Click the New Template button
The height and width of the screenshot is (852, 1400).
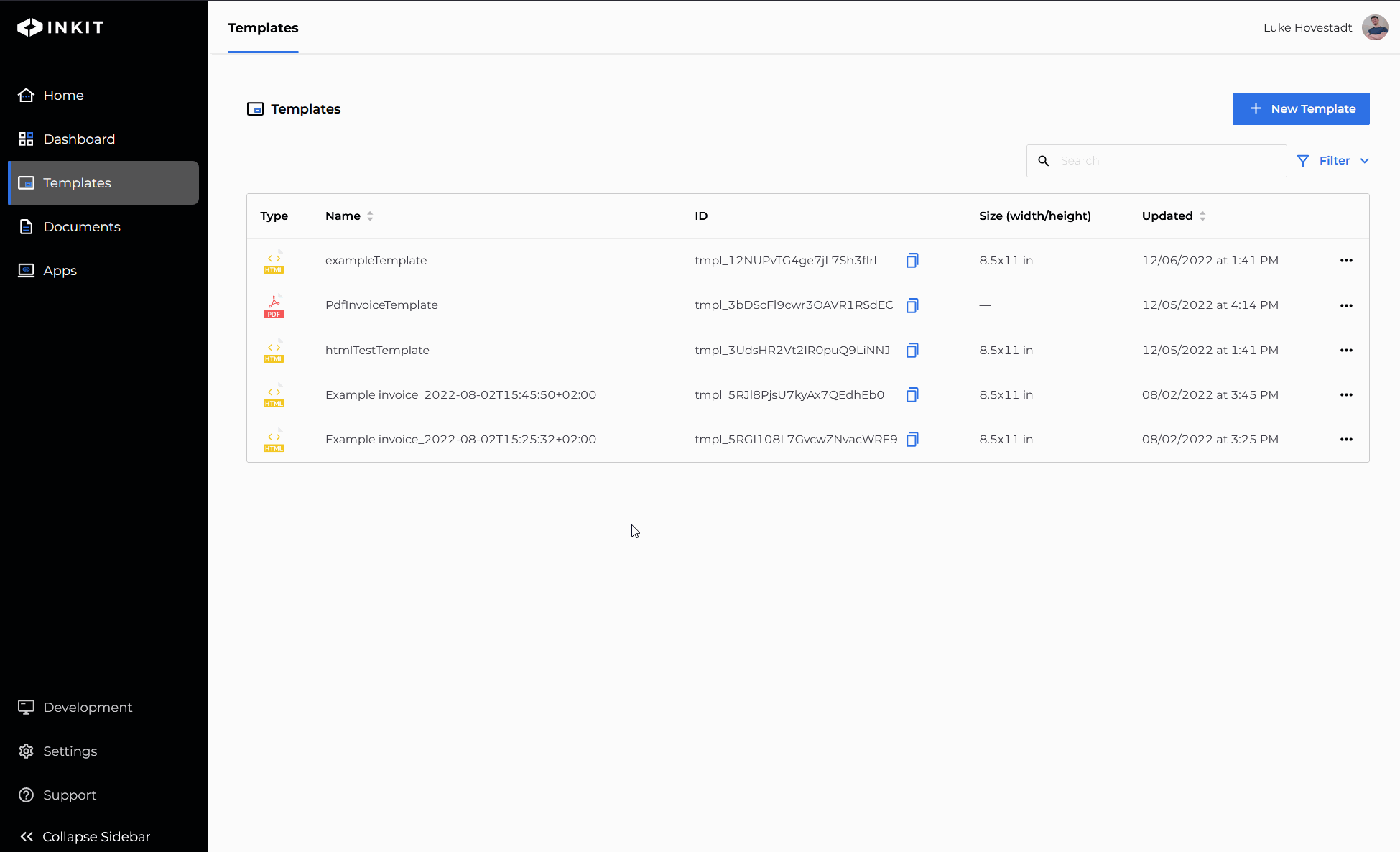[x=1300, y=108]
